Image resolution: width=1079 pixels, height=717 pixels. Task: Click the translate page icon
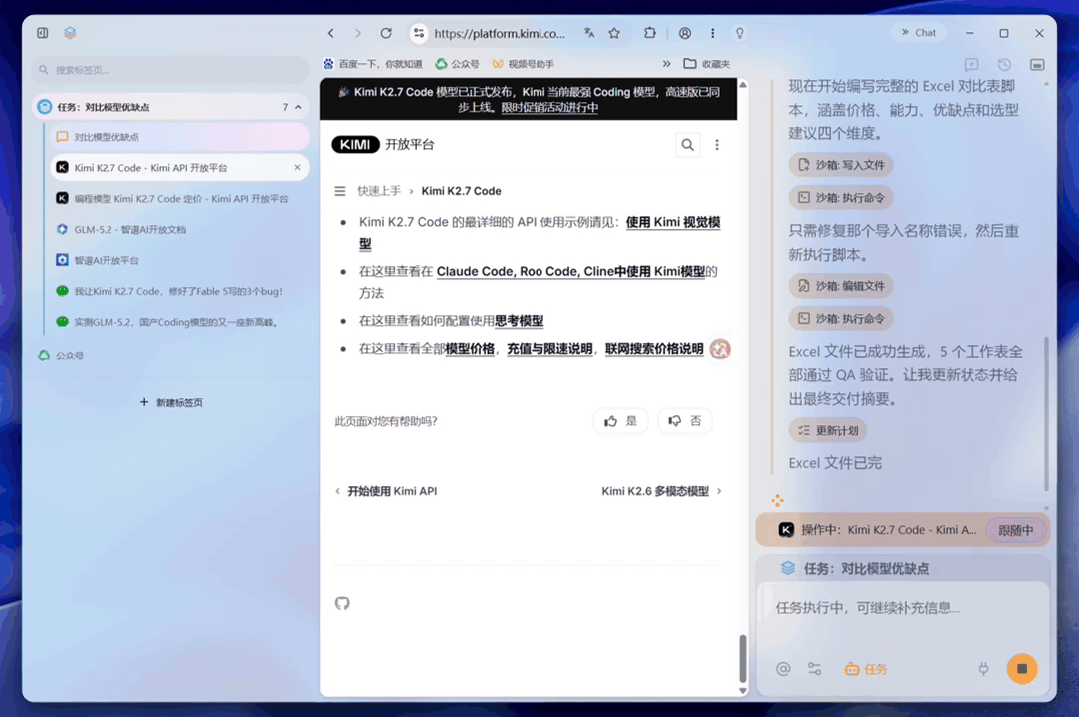tap(589, 33)
